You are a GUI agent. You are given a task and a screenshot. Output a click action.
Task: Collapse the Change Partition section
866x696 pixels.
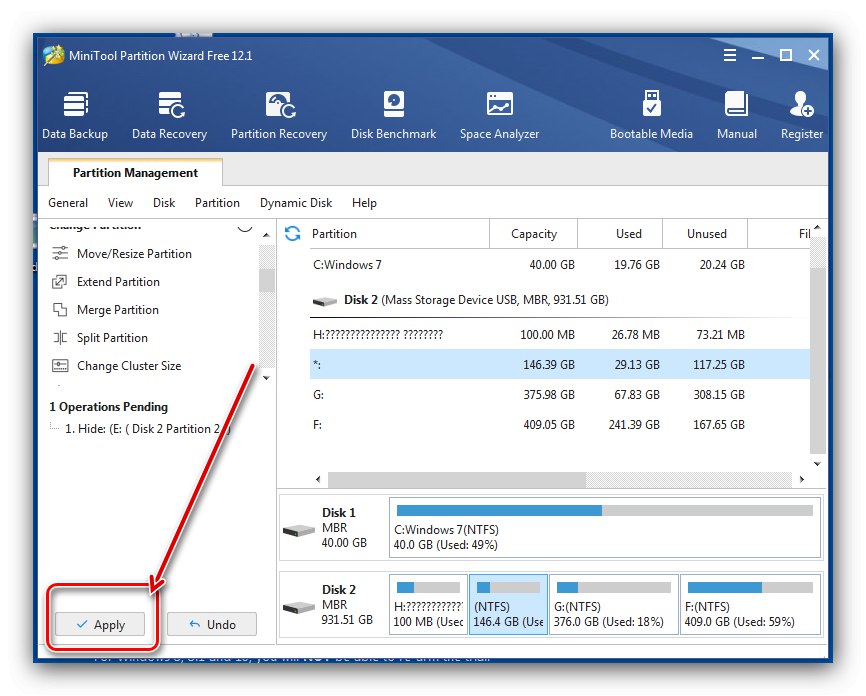[244, 227]
